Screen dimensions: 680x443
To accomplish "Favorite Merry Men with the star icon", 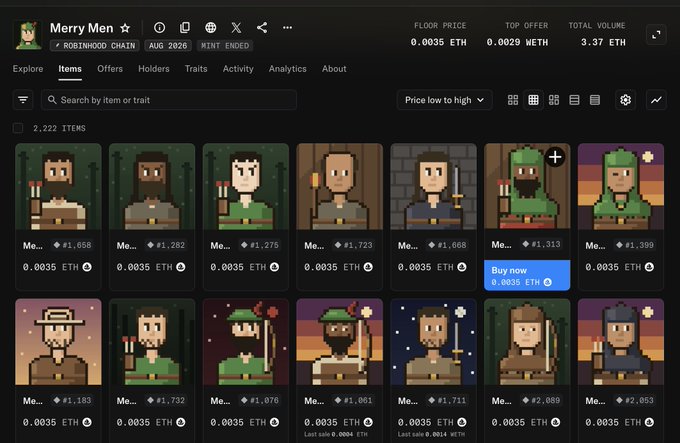I will (x=125, y=28).
